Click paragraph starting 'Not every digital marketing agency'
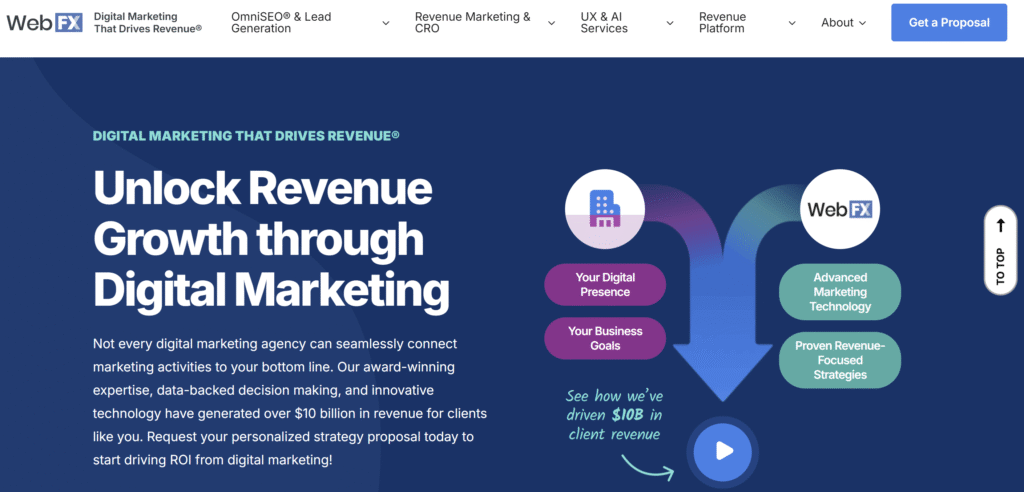The height and width of the screenshot is (492, 1024). click(289, 402)
